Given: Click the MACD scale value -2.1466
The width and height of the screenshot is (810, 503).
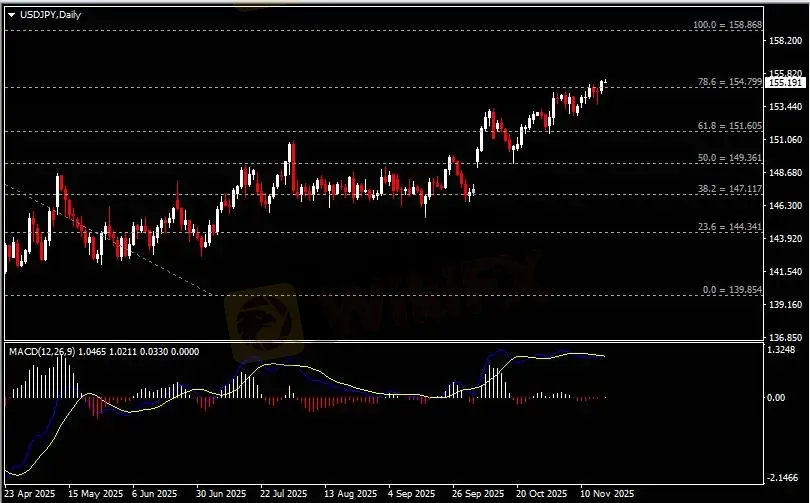Looking at the screenshot, I should point(783,480).
